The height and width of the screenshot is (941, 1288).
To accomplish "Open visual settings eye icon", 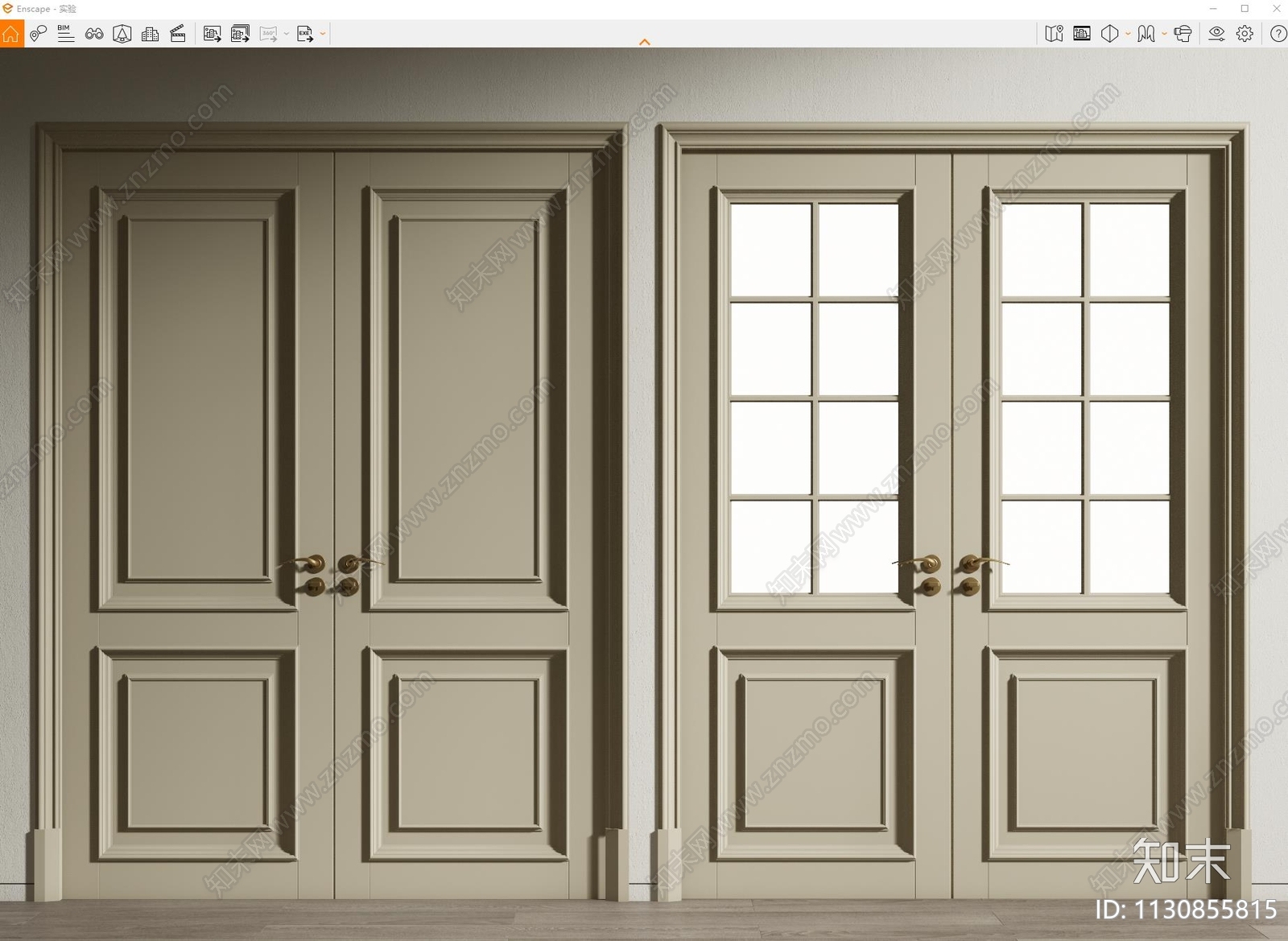I will (x=1216, y=34).
